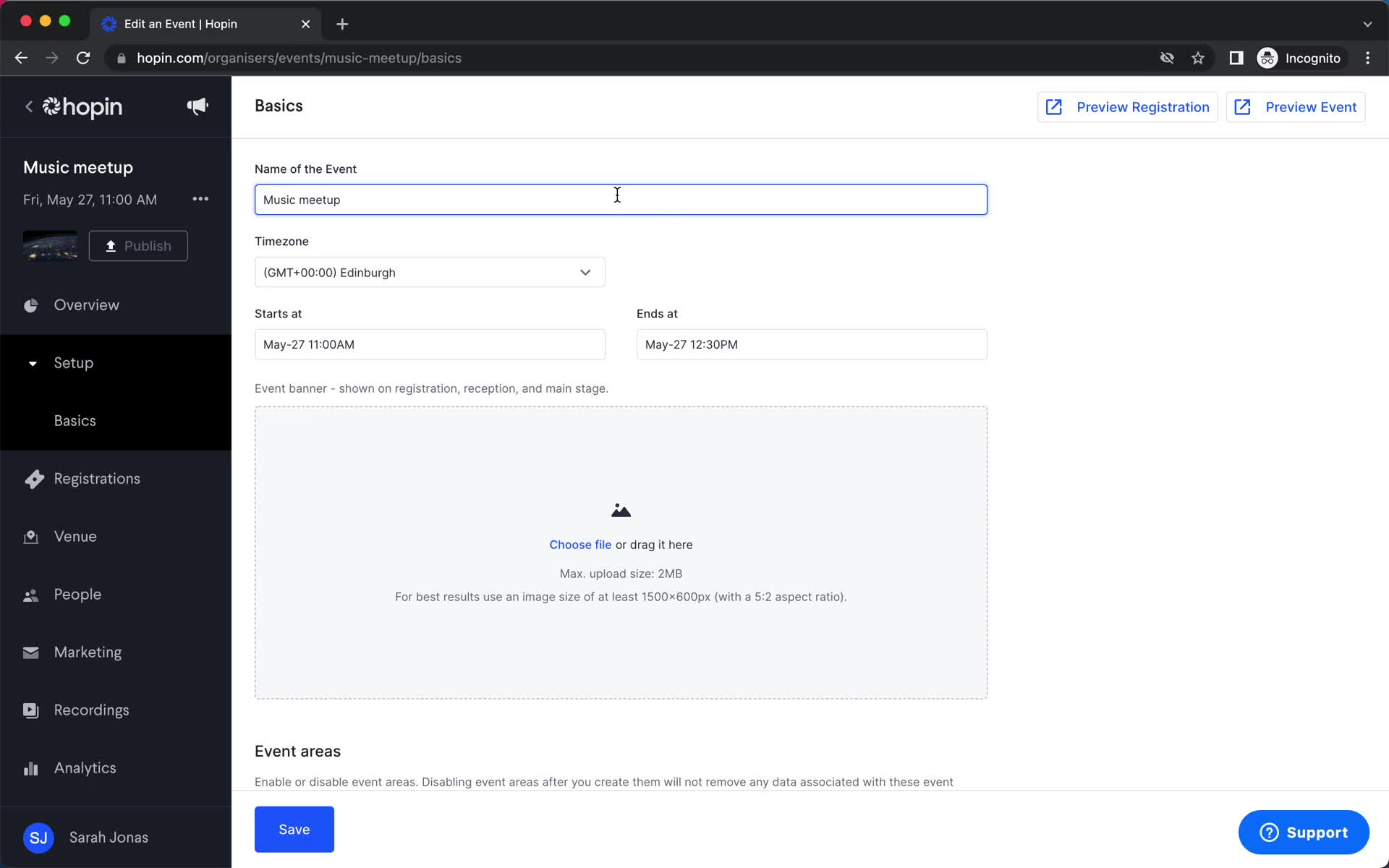Click the Starts at date field
This screenshot has height=868, width=1389.
tap(430, 344)
